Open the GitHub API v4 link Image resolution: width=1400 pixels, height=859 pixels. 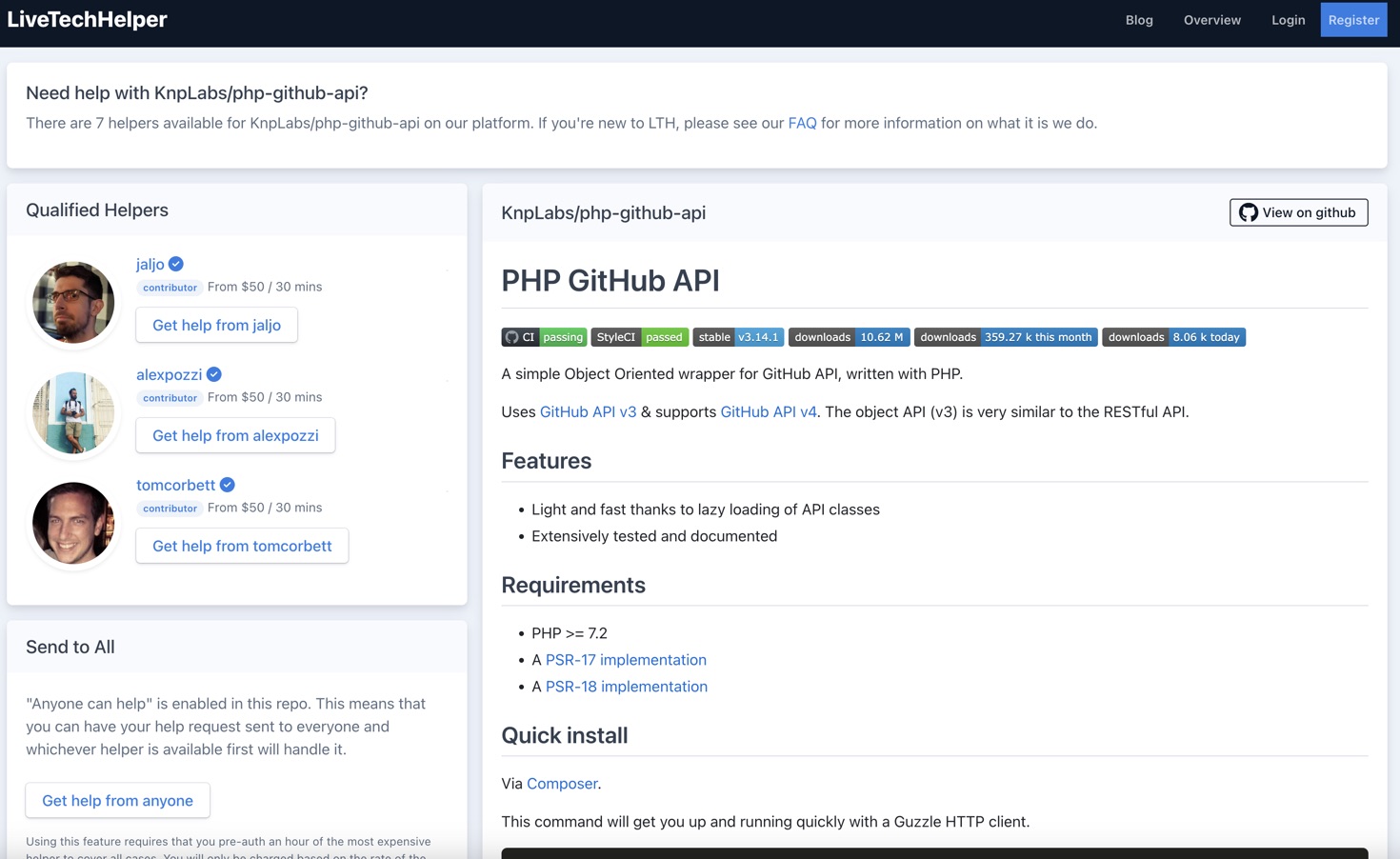[x=769, y=412]
